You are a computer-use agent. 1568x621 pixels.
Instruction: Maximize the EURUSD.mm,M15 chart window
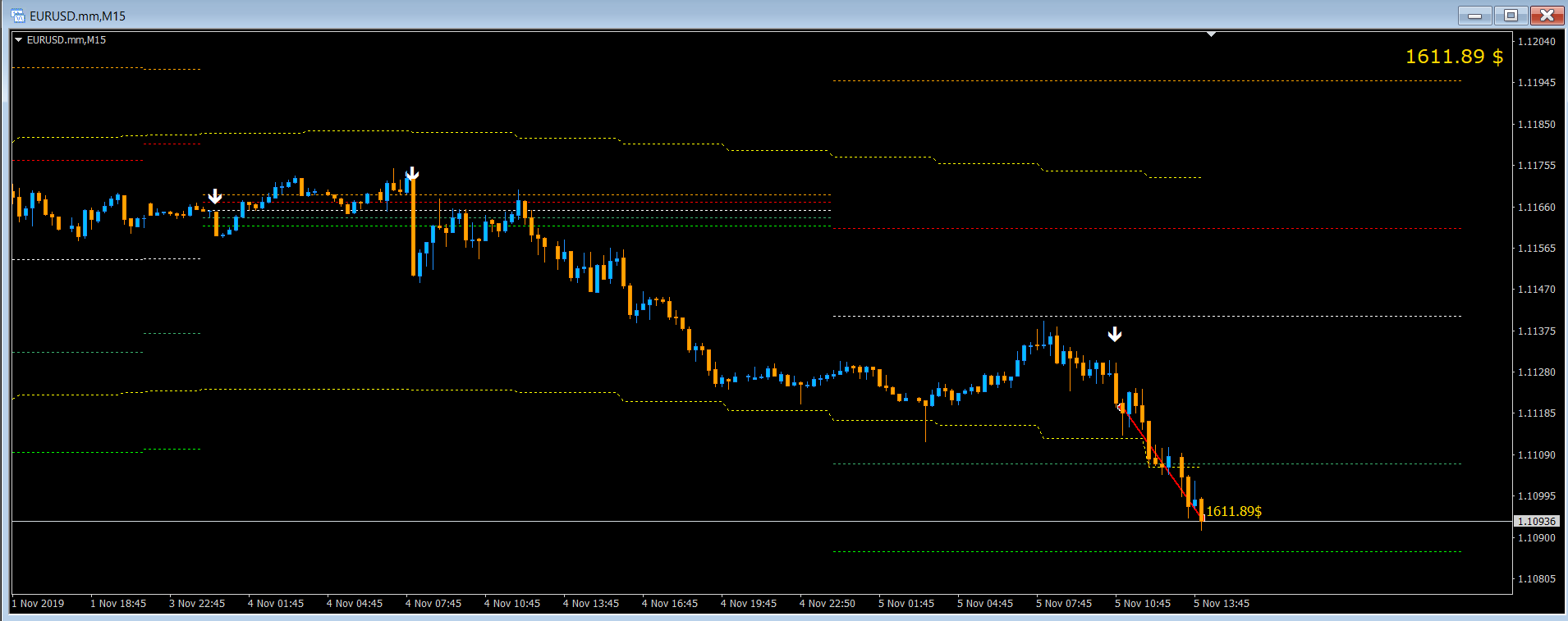tap(1511, 16)
